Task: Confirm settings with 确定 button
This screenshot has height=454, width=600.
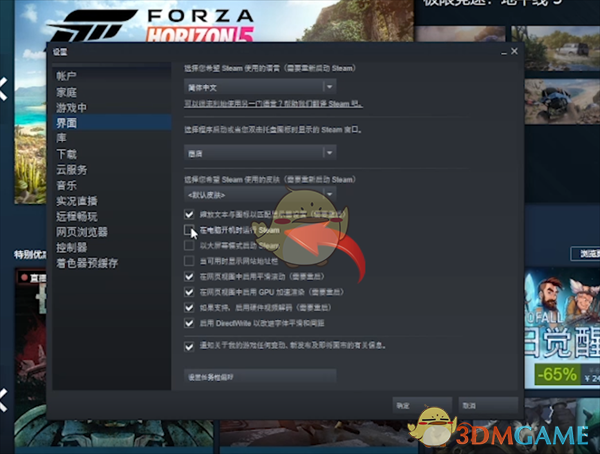Action: click(x=422, y=405)
